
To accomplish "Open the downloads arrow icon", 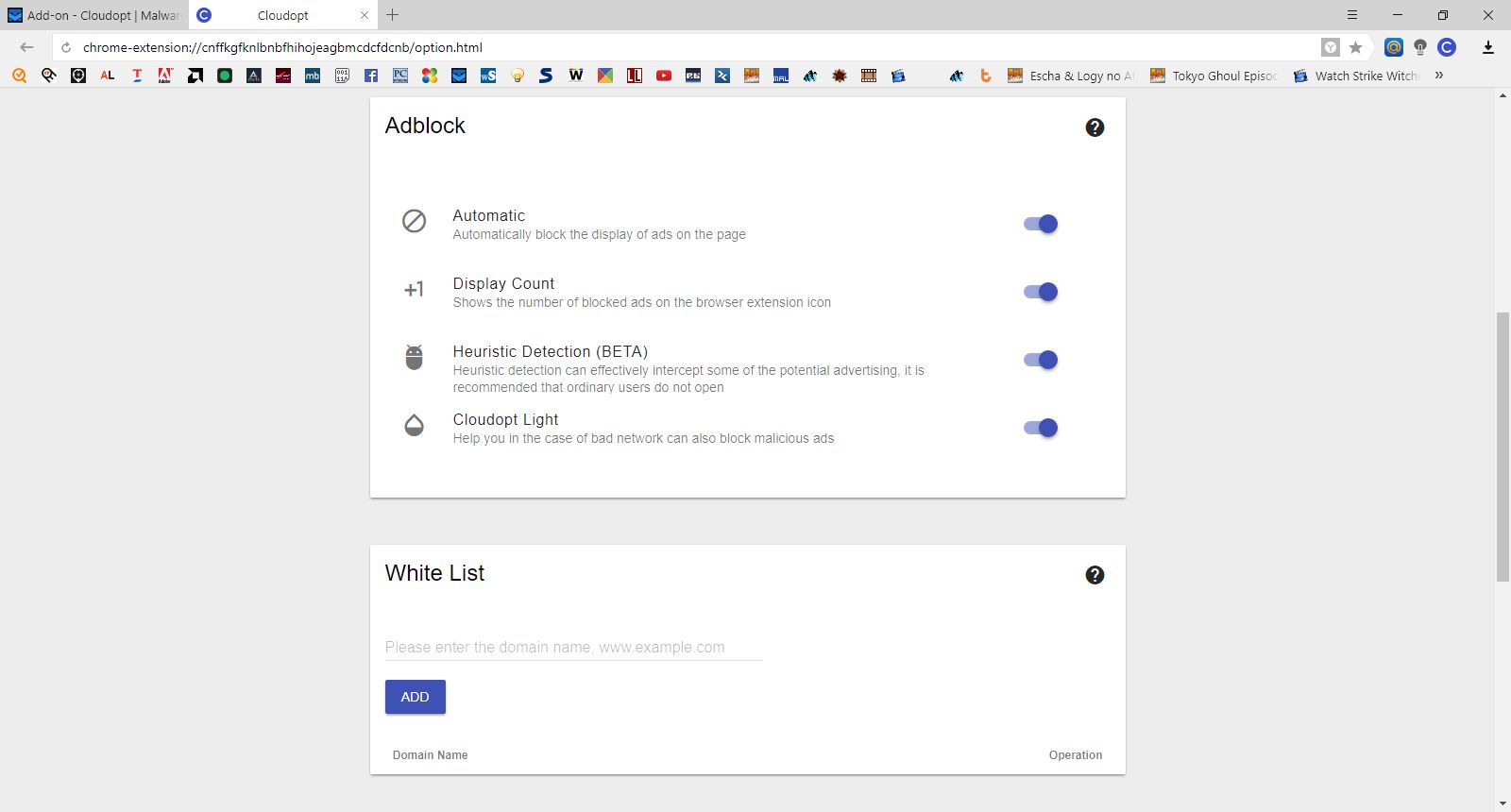I will coord(1488,47).
